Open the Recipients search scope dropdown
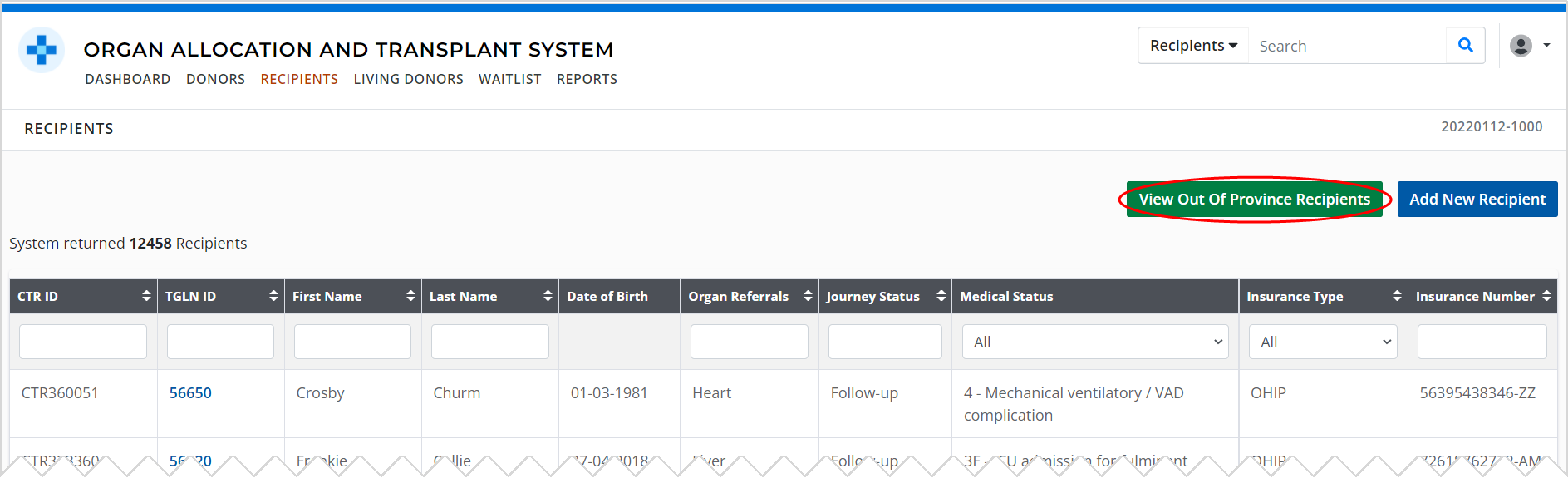Image resolution: width=1568 pixels, height=478 pixels. click(x=1193, y=46)
